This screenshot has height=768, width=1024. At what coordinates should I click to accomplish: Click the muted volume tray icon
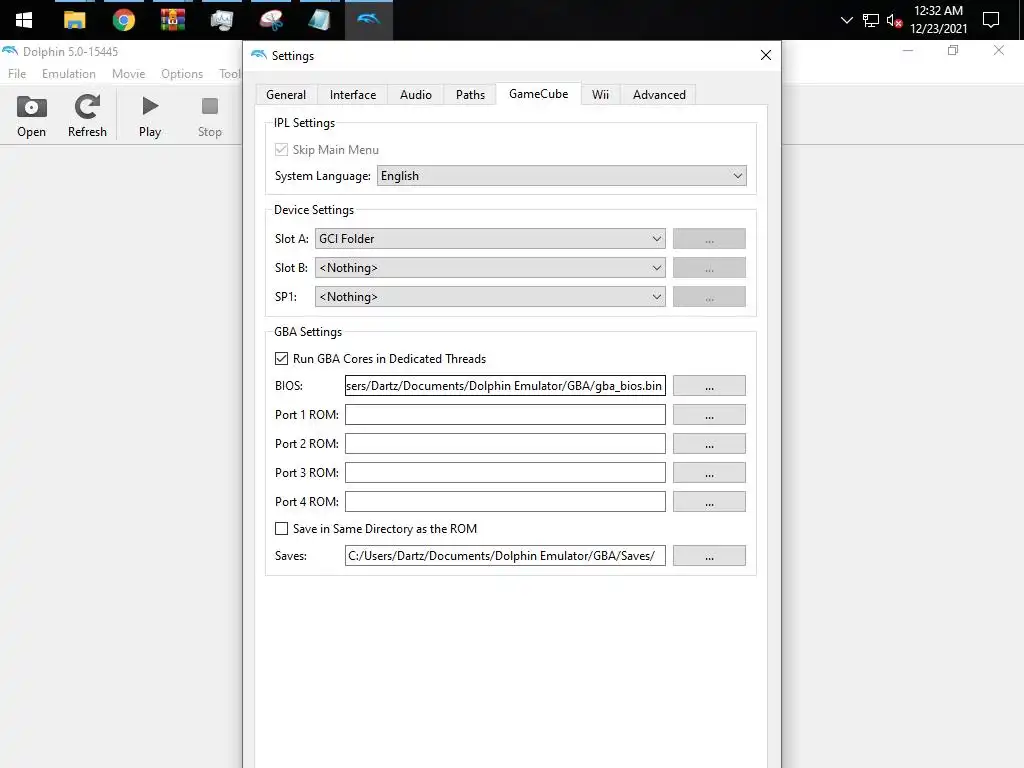click(894, 21)
